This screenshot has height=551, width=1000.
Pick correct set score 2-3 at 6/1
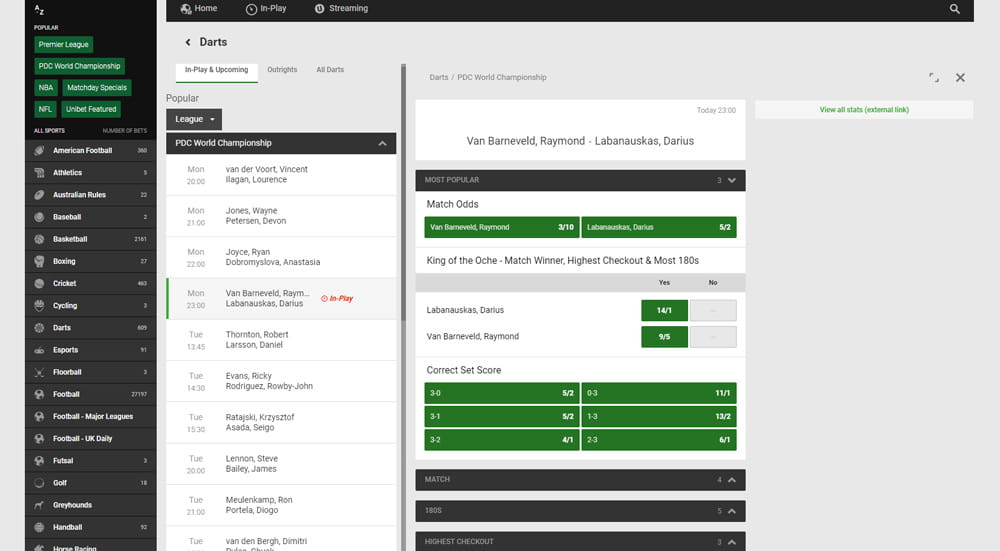pos(659,440)
